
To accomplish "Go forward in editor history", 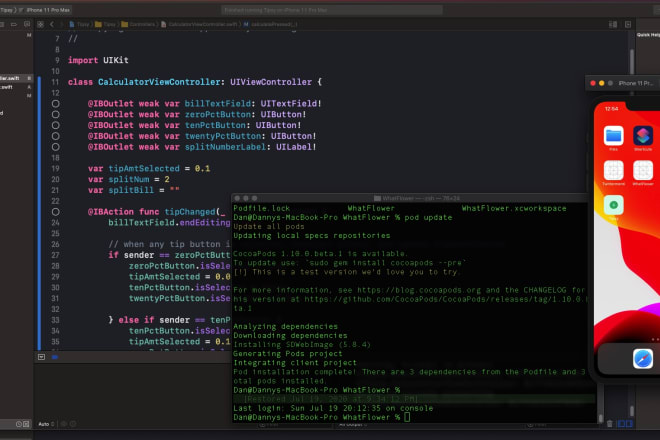I will (x=61, y=24).
